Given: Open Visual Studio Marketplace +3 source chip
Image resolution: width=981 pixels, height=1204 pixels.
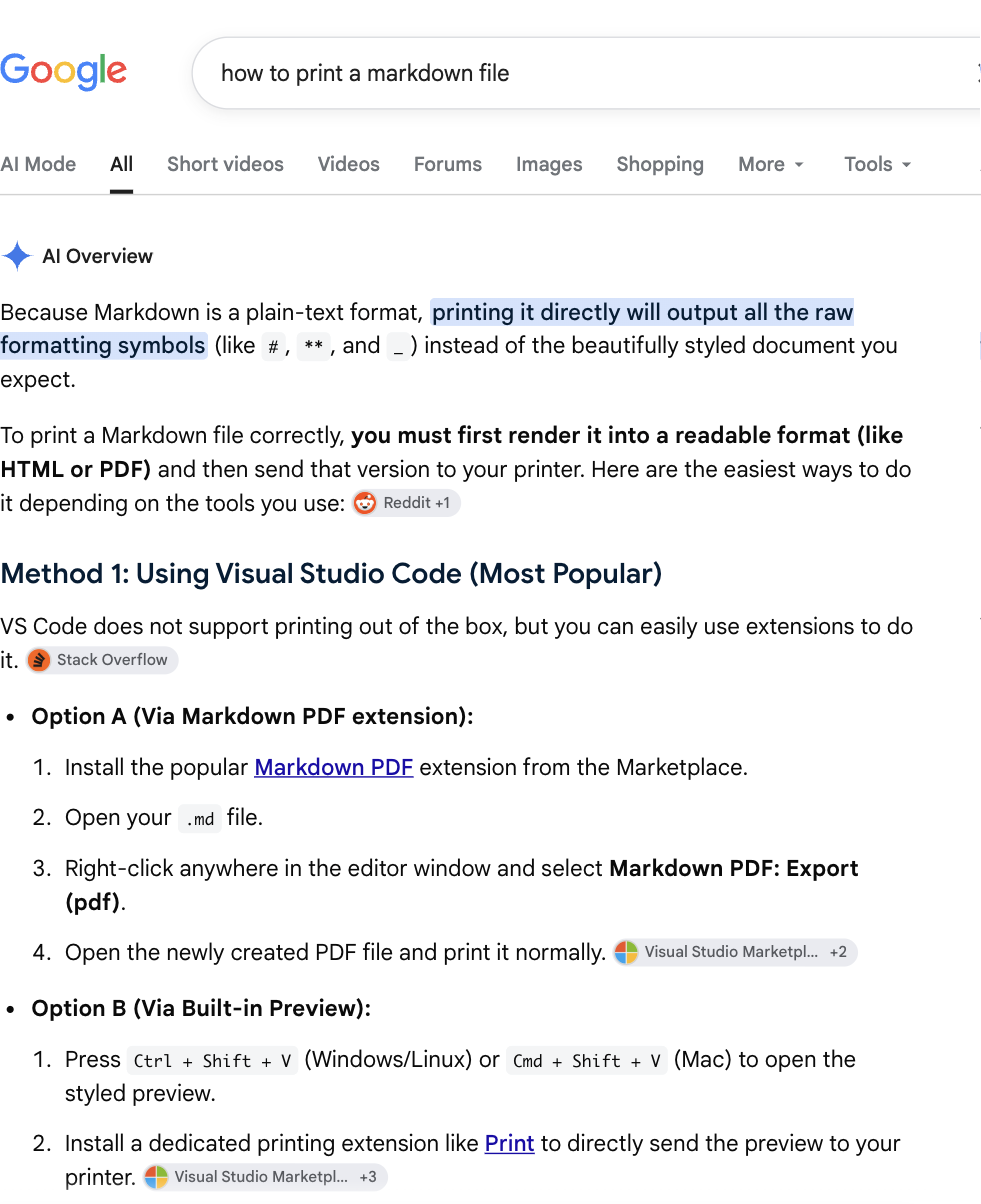Looking at the screenshot, I should pos(265,1177).
